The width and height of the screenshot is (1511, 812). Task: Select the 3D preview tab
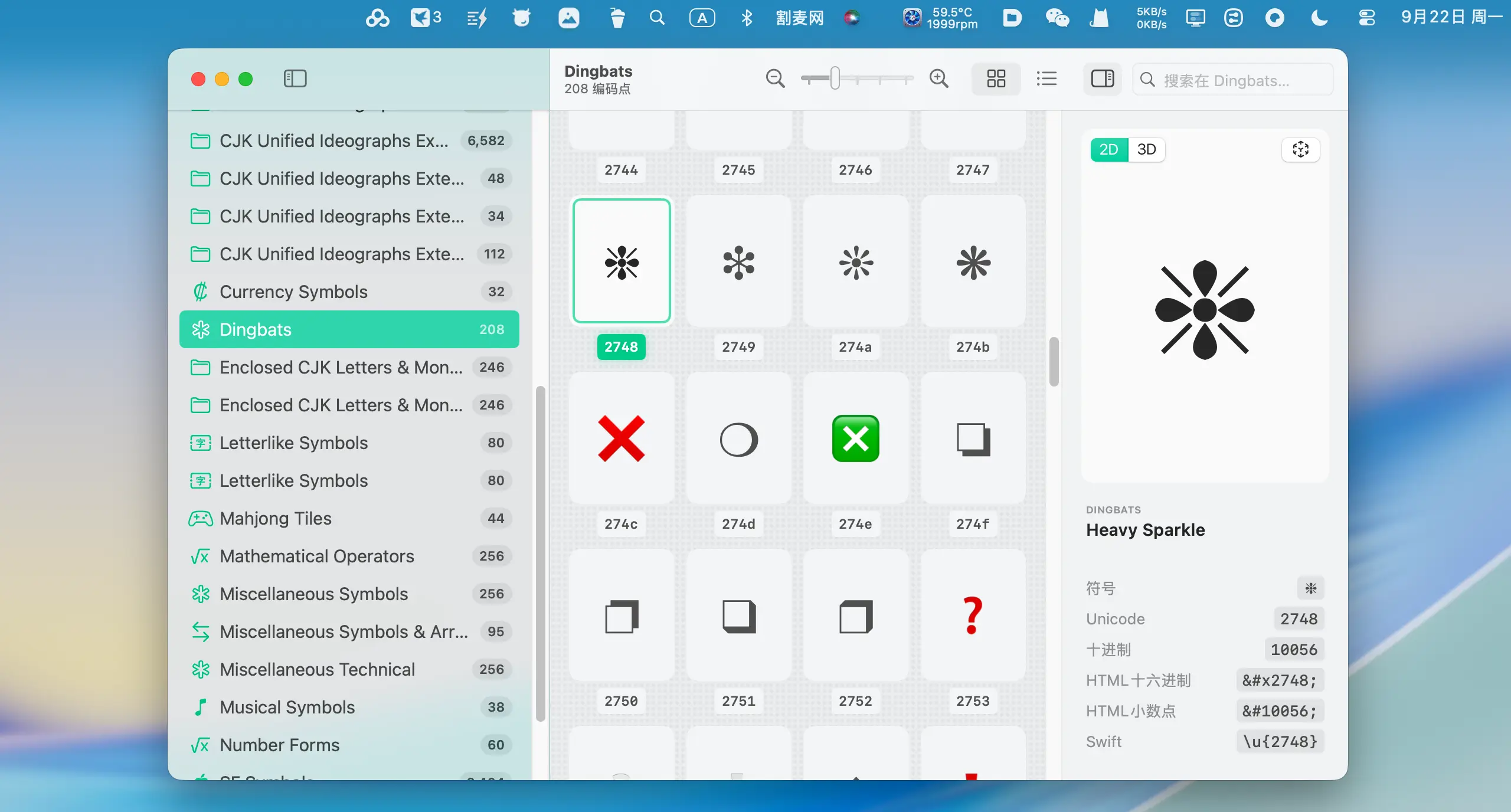coord(1146,149)
